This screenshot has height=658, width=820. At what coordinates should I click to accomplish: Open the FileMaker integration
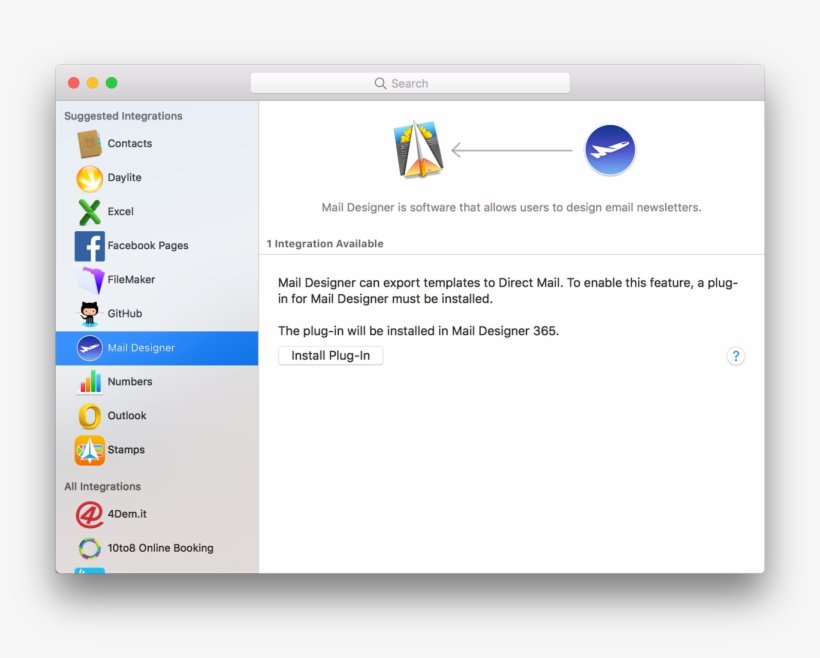pyautogui.click(x=88, y=279)
